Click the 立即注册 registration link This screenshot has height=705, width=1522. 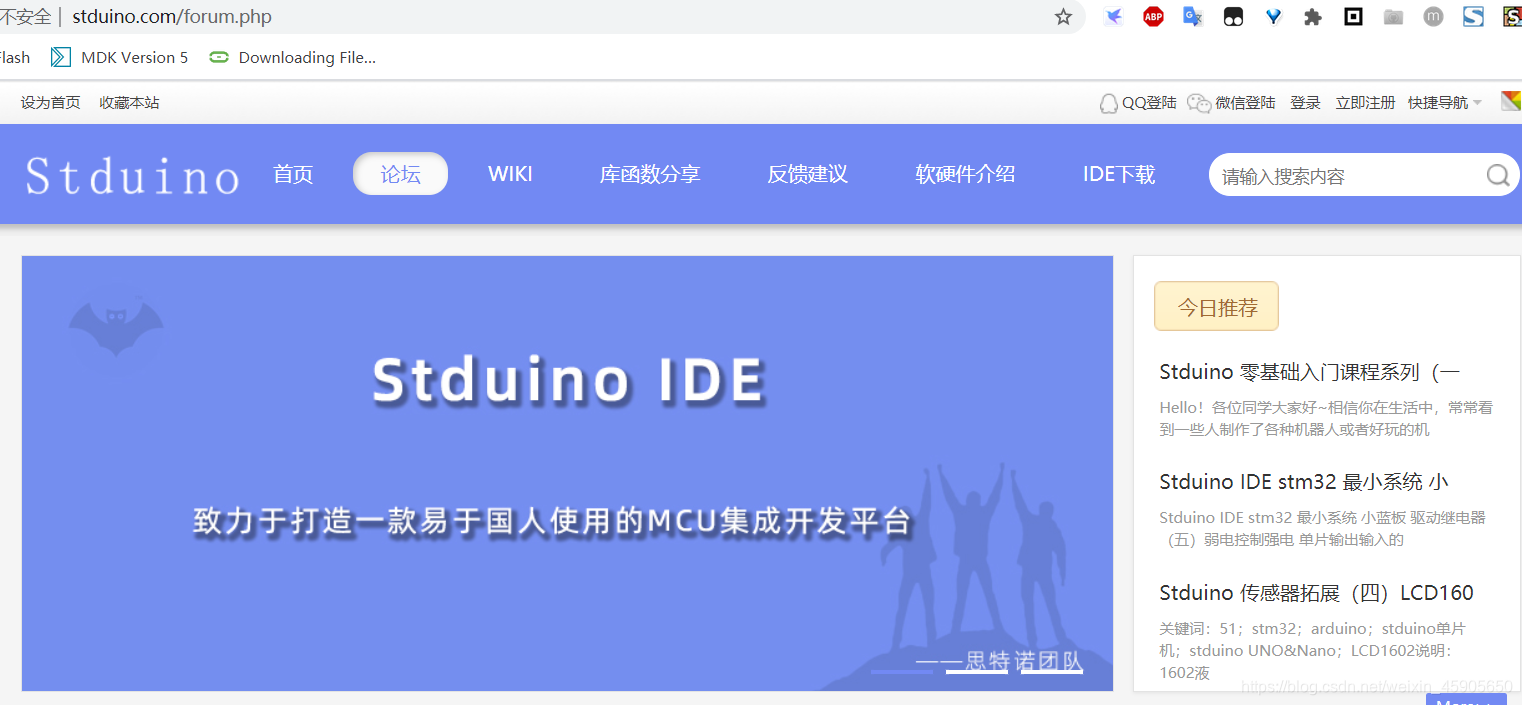(1364, 102)
